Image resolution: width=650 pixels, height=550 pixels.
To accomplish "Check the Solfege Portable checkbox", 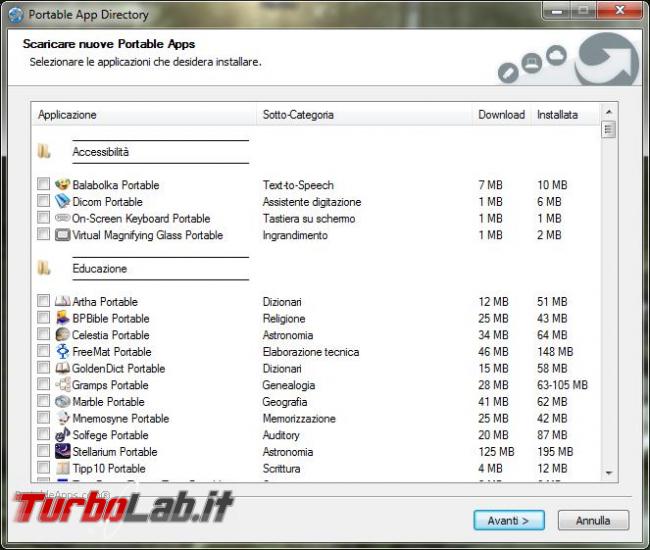I will (x=43, y=434).
